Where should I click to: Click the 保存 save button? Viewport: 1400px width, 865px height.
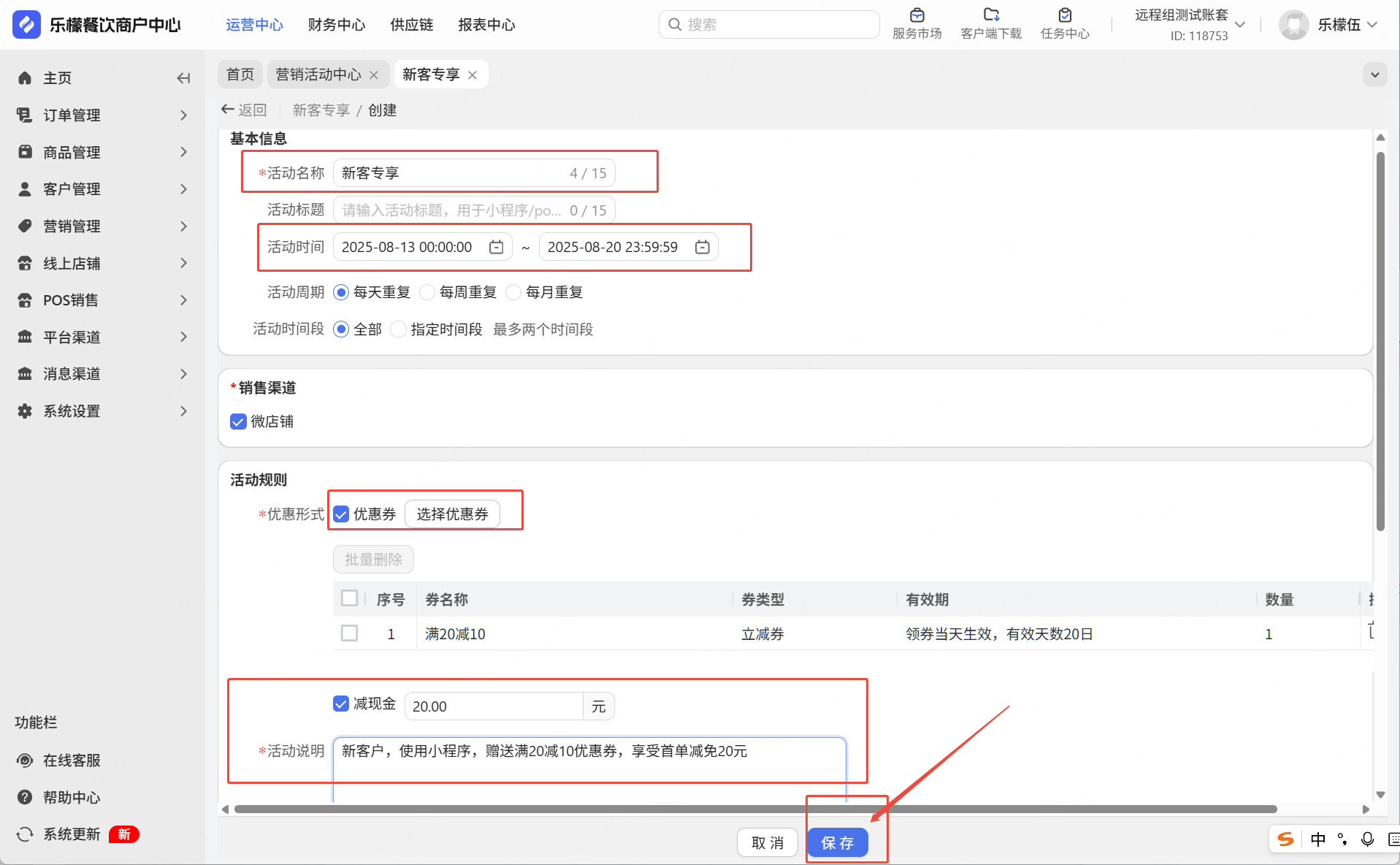click(x=837, y=843)
